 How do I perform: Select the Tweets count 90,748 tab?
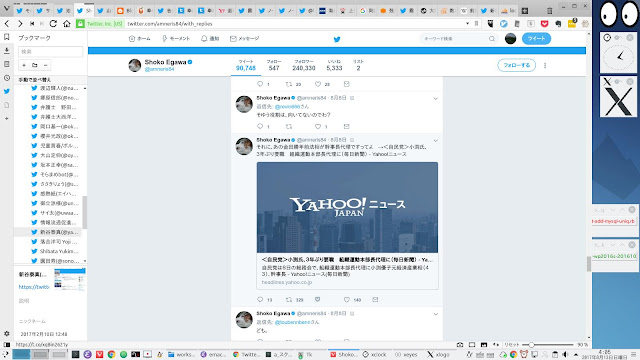246,65
